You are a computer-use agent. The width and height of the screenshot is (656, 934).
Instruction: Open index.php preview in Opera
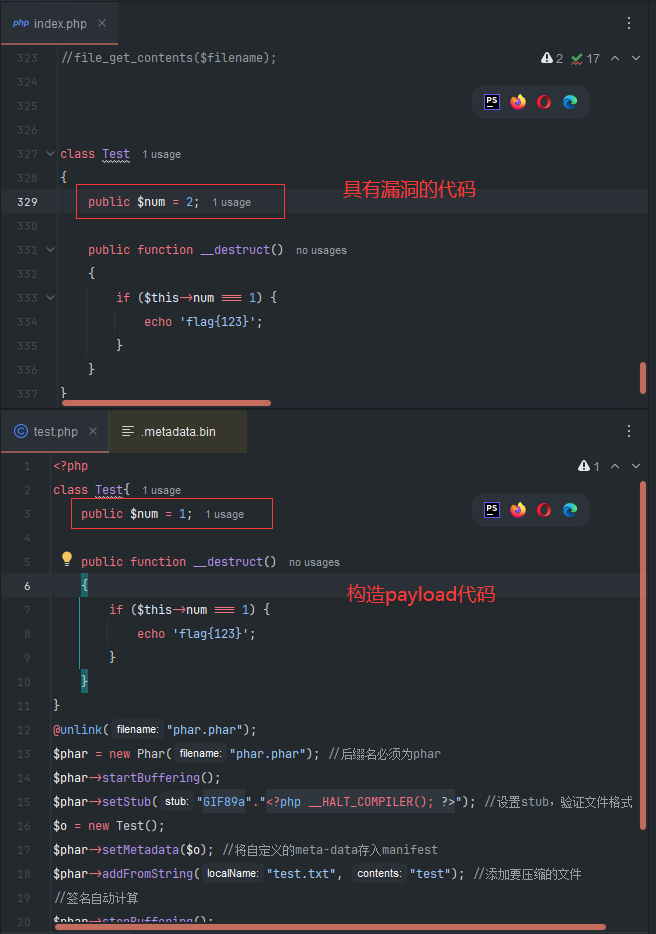point(544,102)
